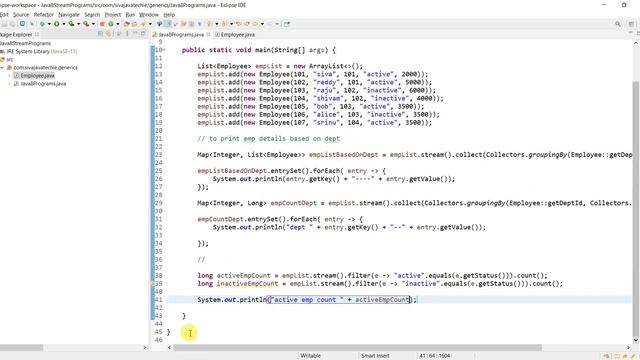
Task: Open the Refactor menu
Action: click(x=44, y=14)
